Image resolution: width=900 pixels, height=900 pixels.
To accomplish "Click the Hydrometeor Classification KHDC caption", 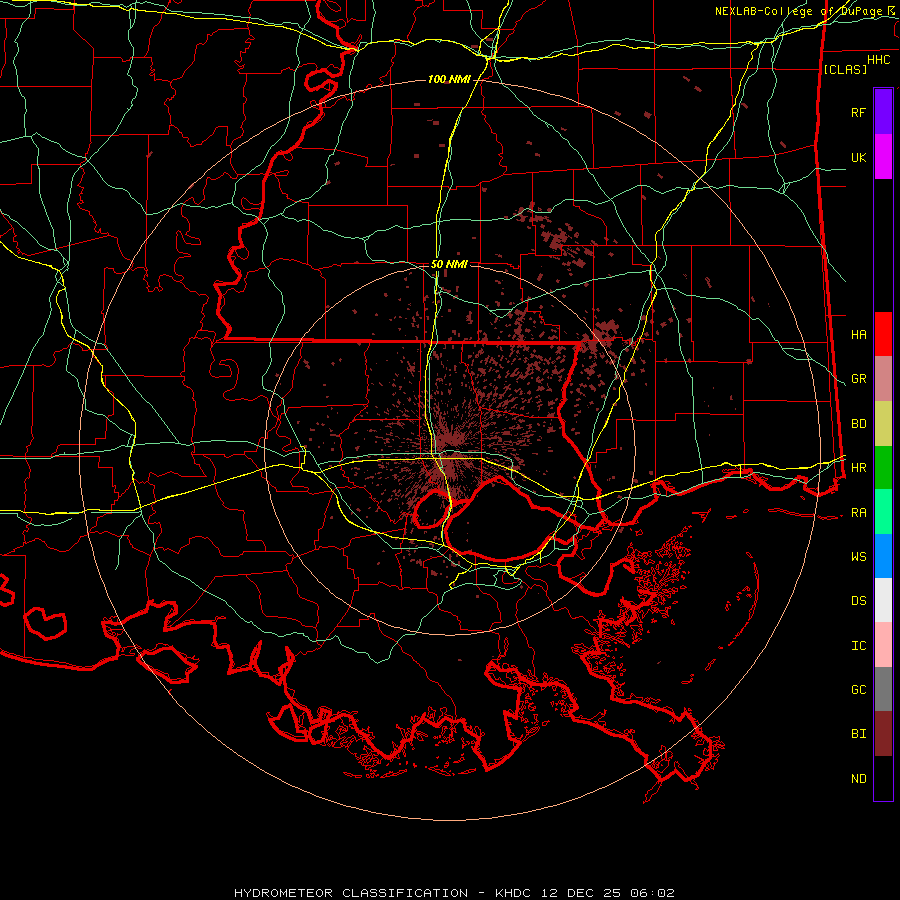I will click(454, 893).
